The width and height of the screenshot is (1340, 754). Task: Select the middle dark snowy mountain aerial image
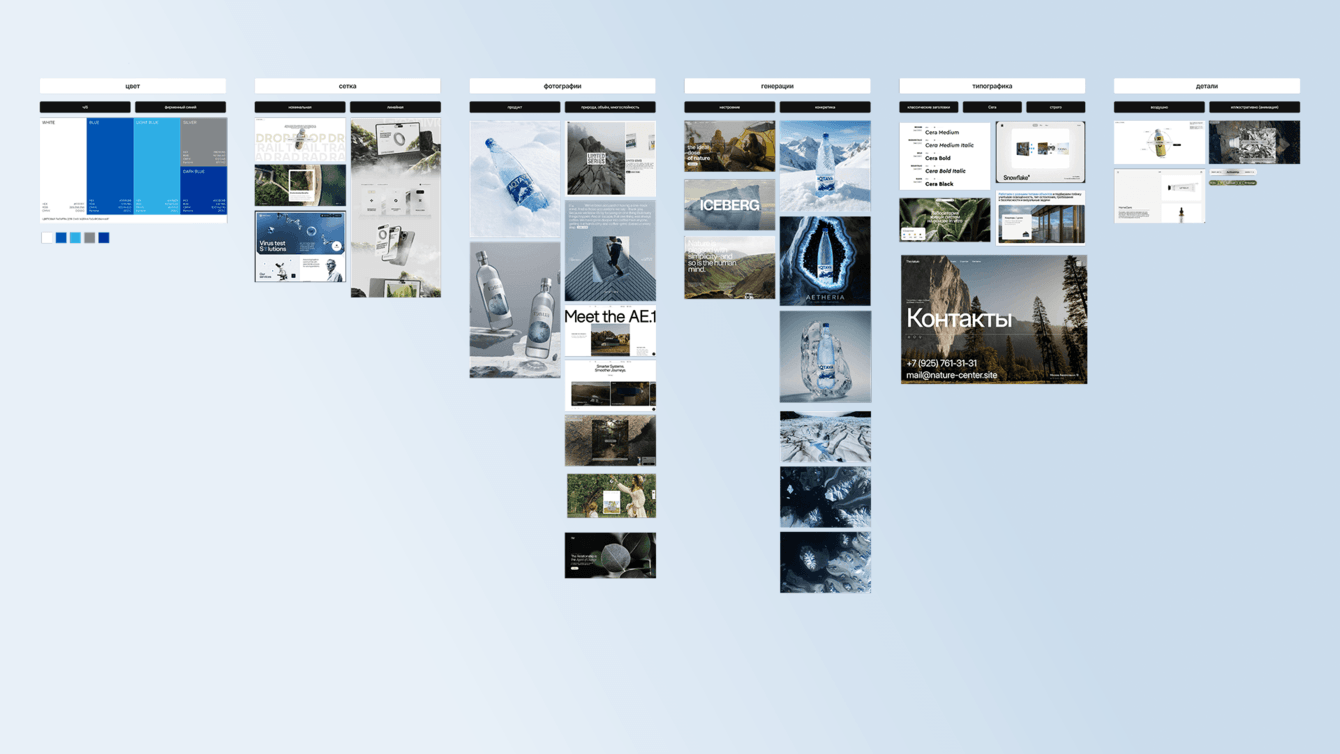[825, 497]
